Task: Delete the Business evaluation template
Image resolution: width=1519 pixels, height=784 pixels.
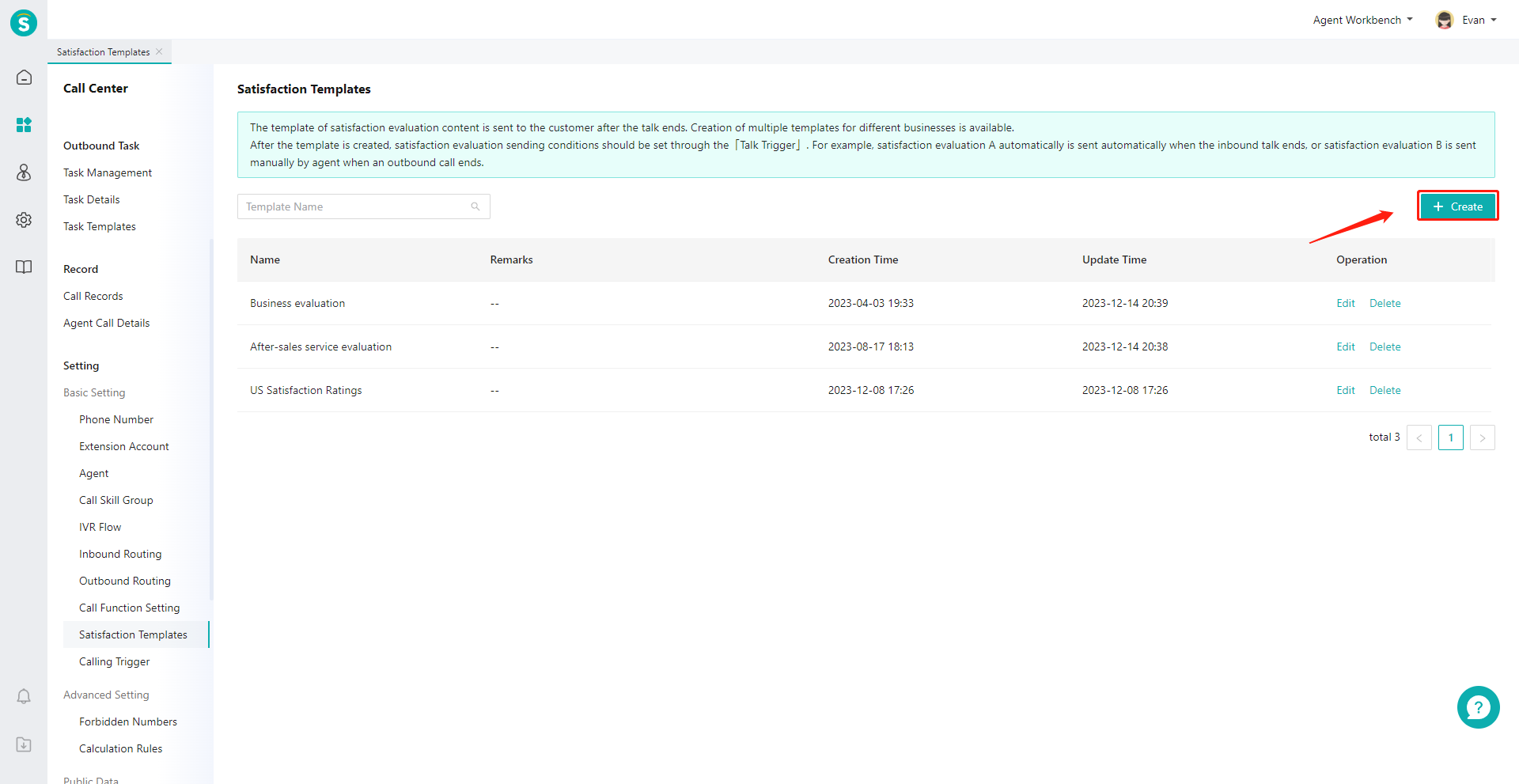Action: tap(1385, 303)
